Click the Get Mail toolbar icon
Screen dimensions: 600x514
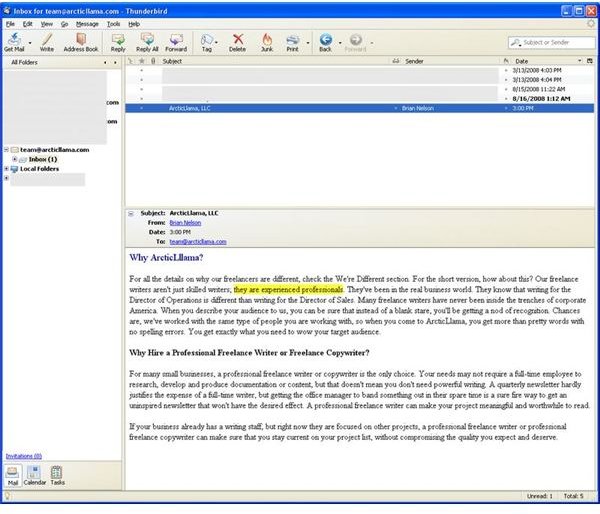[x=14, y=42]
